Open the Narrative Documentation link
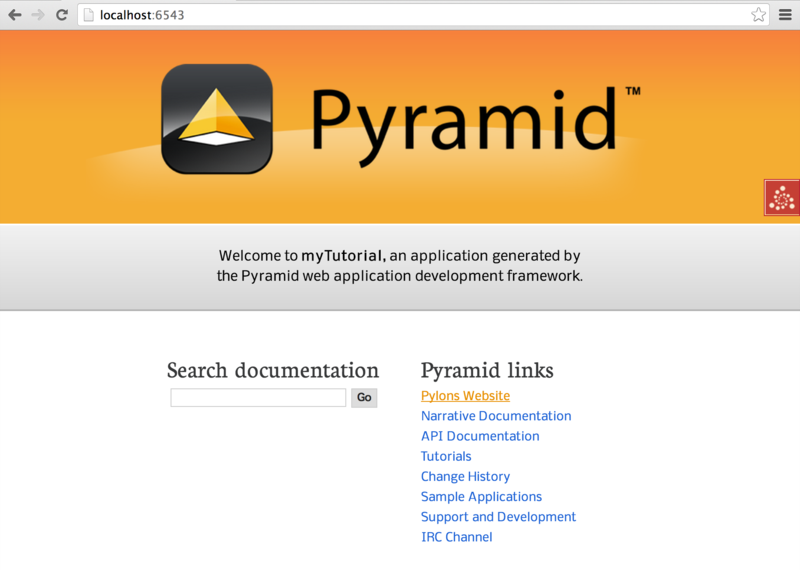The height and width of the screenshot is (570, 800). (496, 416)
